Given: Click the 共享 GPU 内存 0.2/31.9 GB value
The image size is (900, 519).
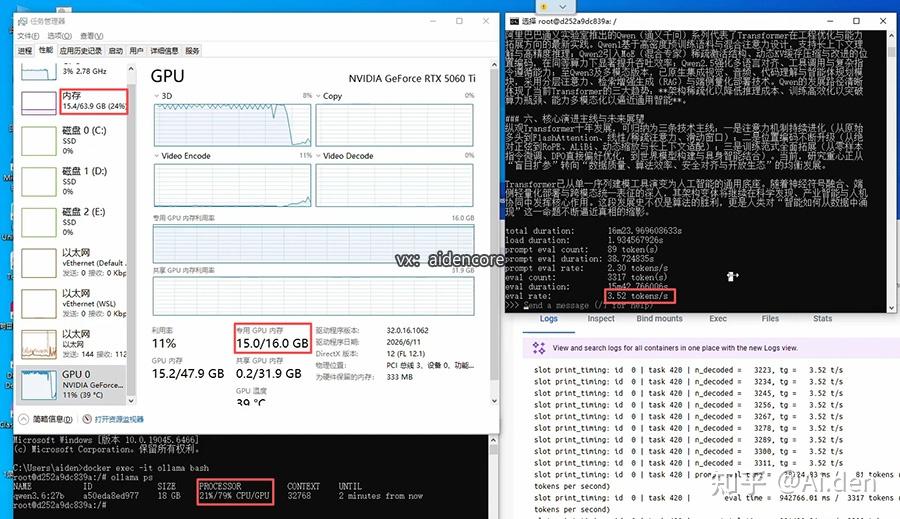Looking at the screenshot, I should (x=269, y=374).
